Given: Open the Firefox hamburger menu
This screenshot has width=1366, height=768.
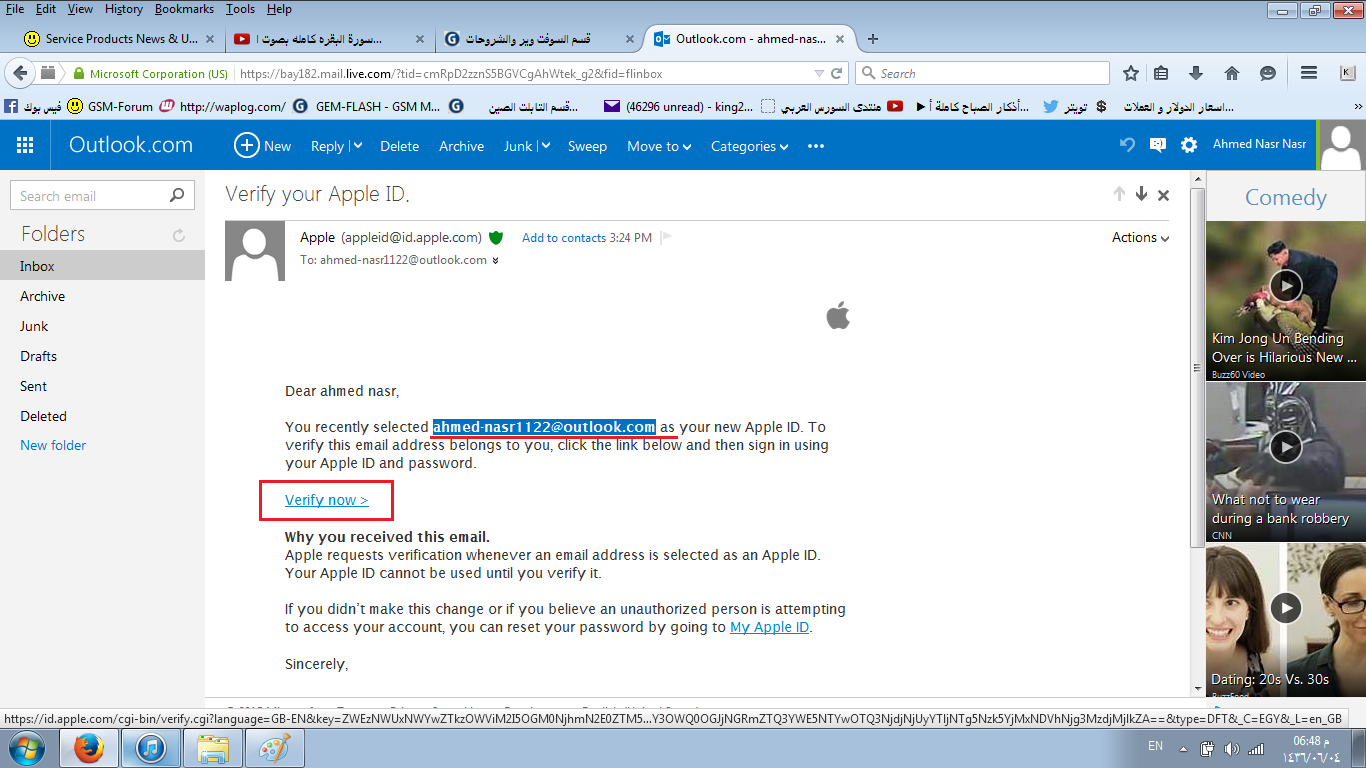Looking at the screenshot, I should point(1308,73).
